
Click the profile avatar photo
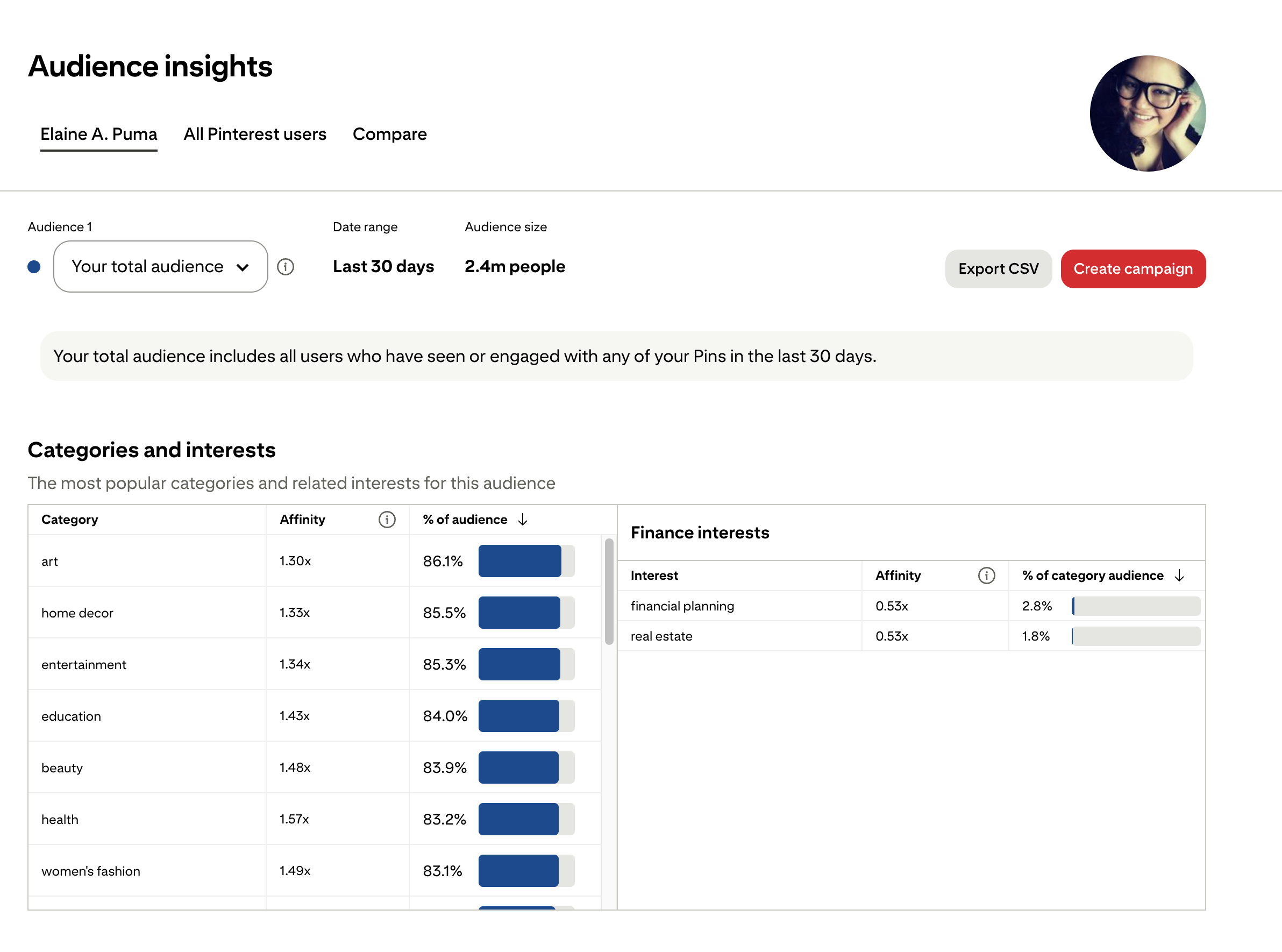click(1147, 113)
